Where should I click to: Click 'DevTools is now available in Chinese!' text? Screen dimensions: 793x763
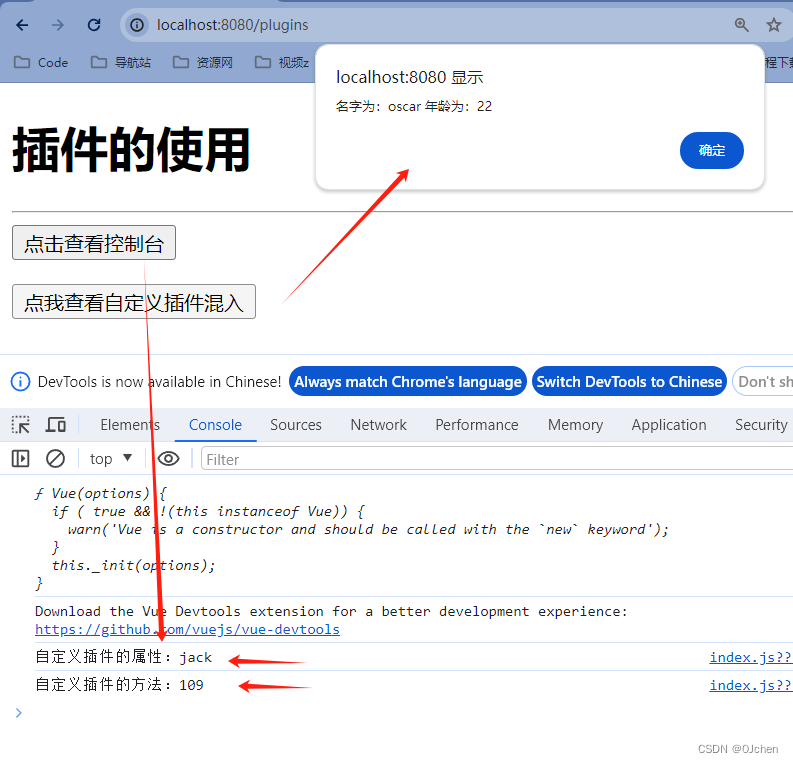(x=159, y=381)
